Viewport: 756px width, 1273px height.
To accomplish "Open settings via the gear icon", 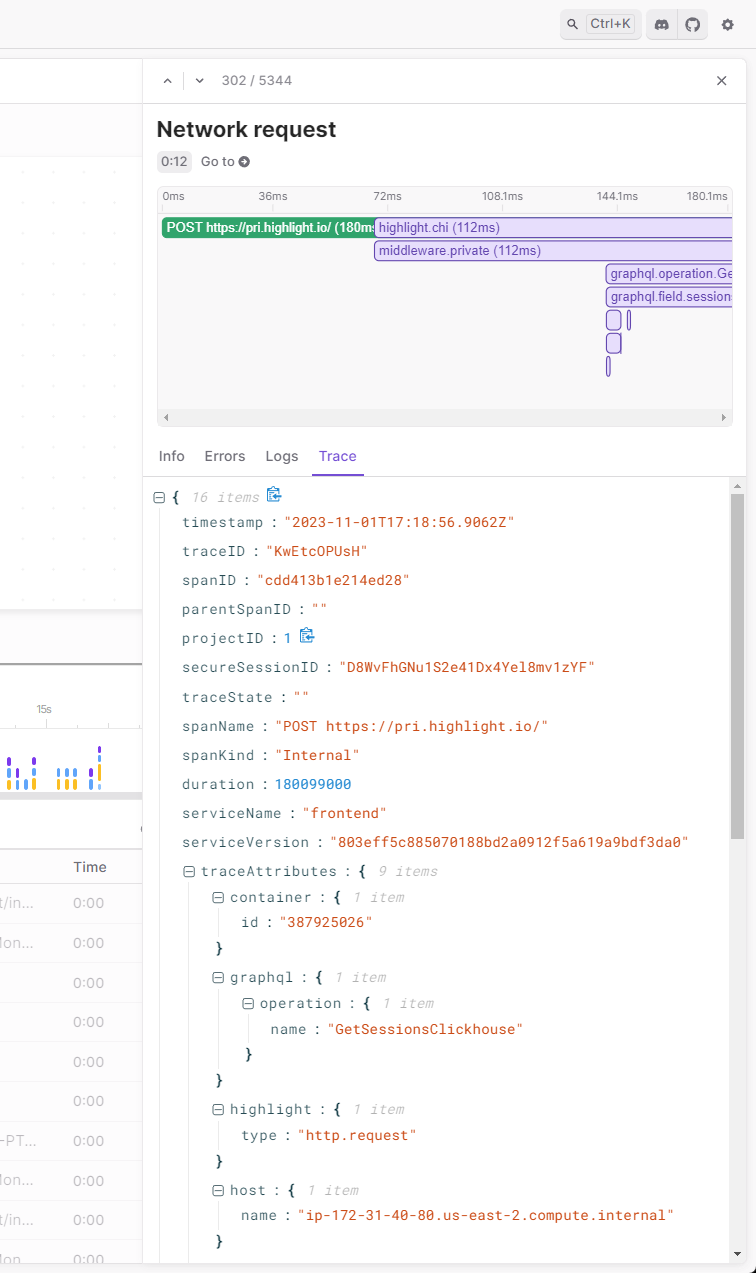I will click(x=727, y=24).
